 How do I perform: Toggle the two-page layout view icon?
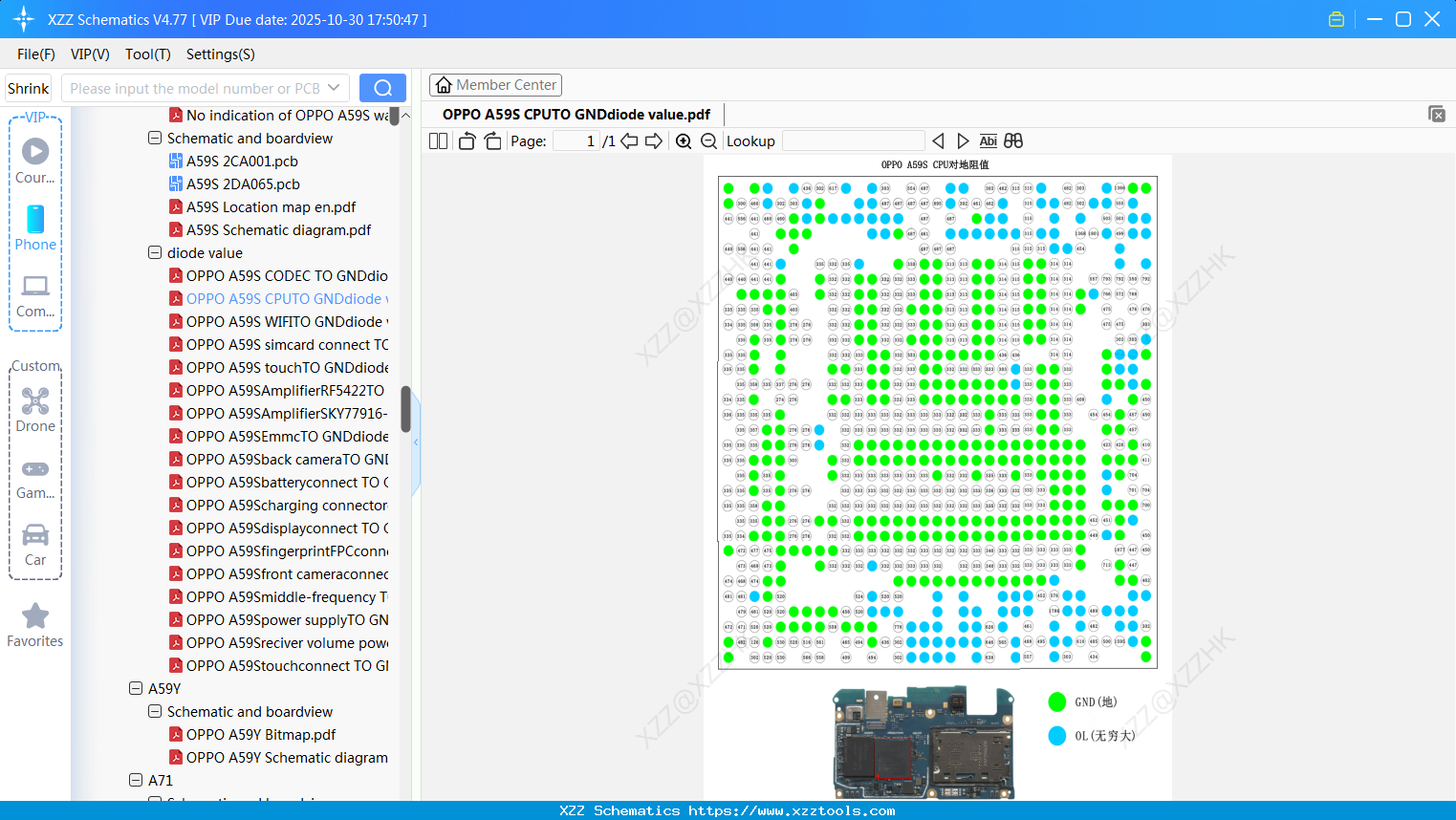pos(438,141)
